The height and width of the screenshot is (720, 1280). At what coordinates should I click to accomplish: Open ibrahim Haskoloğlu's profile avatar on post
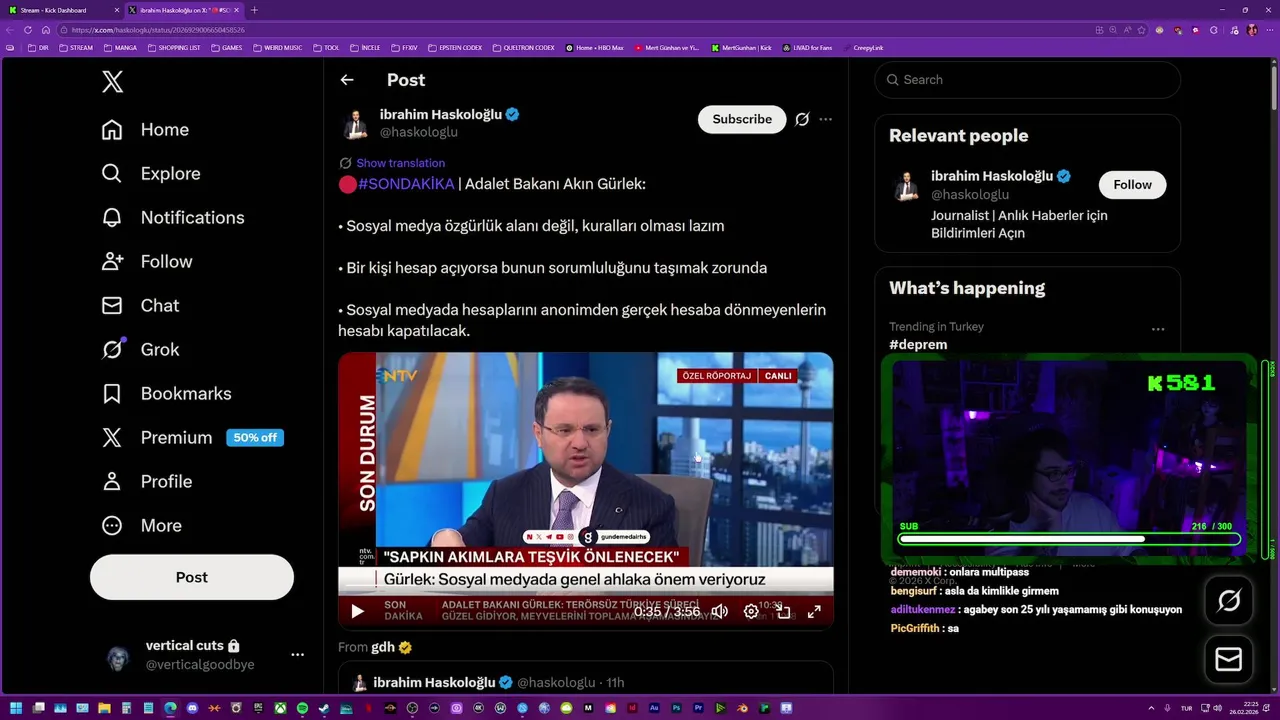(355, 124)
